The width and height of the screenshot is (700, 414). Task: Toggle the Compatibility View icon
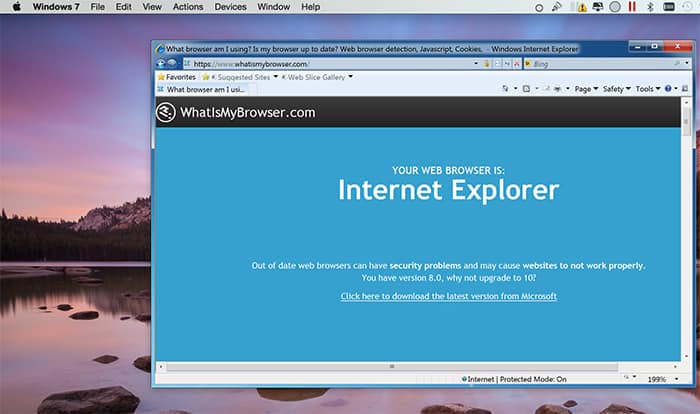coord(498,64)
